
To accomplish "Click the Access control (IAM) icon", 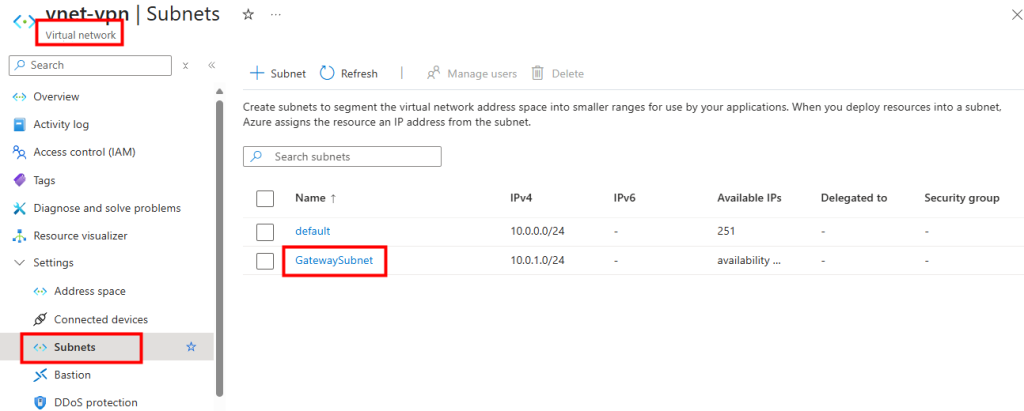I will [20, 152].
